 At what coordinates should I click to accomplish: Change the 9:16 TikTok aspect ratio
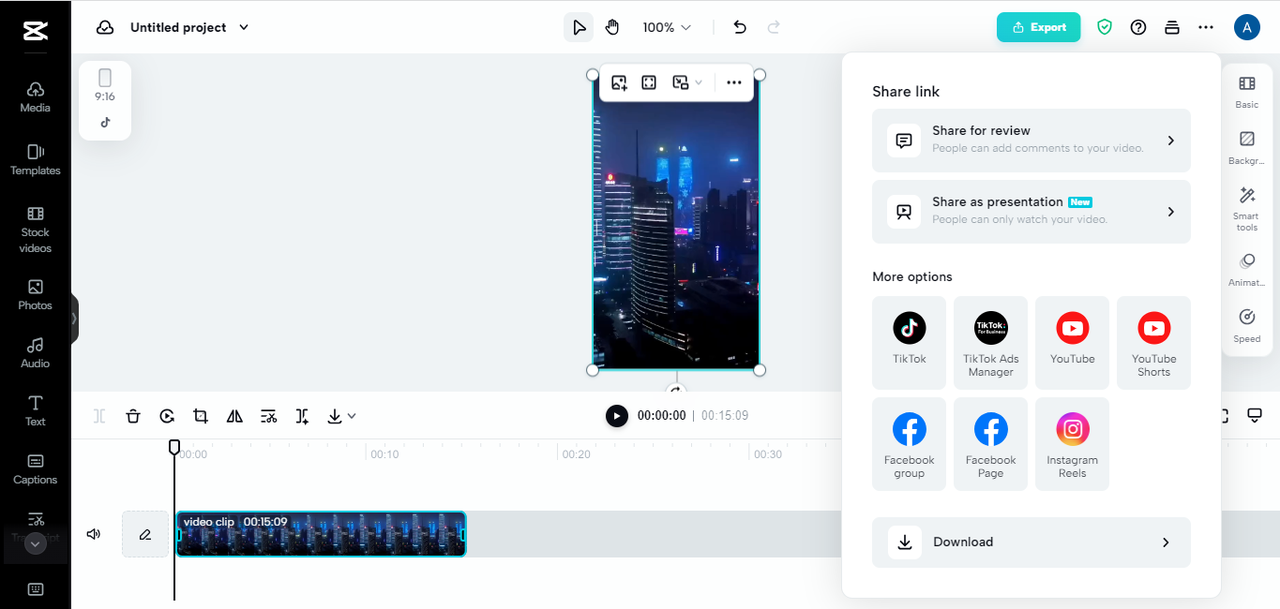(x=105, y=100)
